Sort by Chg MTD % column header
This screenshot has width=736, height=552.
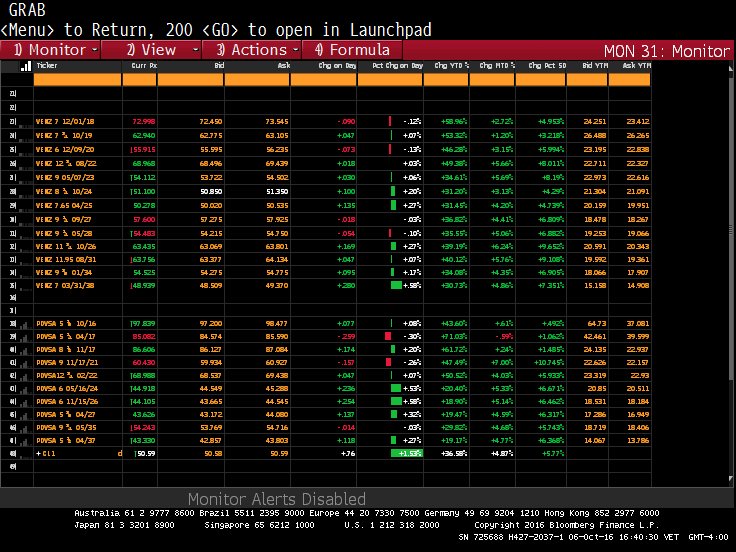click(x=497, y=66)
